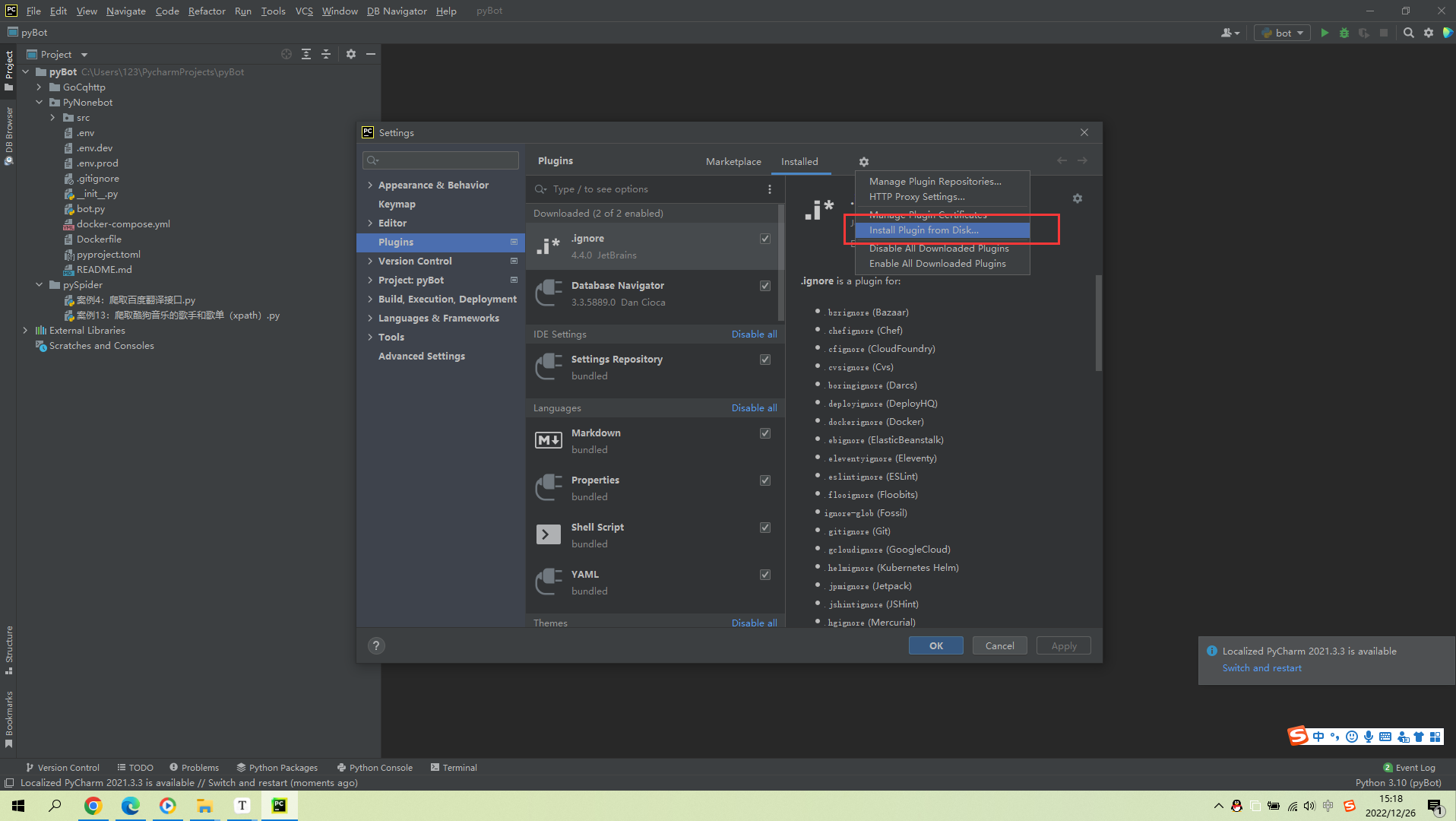The image size is (1456, 821).
Task: Open IDE settings gear in top toolbar
Action: pos(1429,33)
